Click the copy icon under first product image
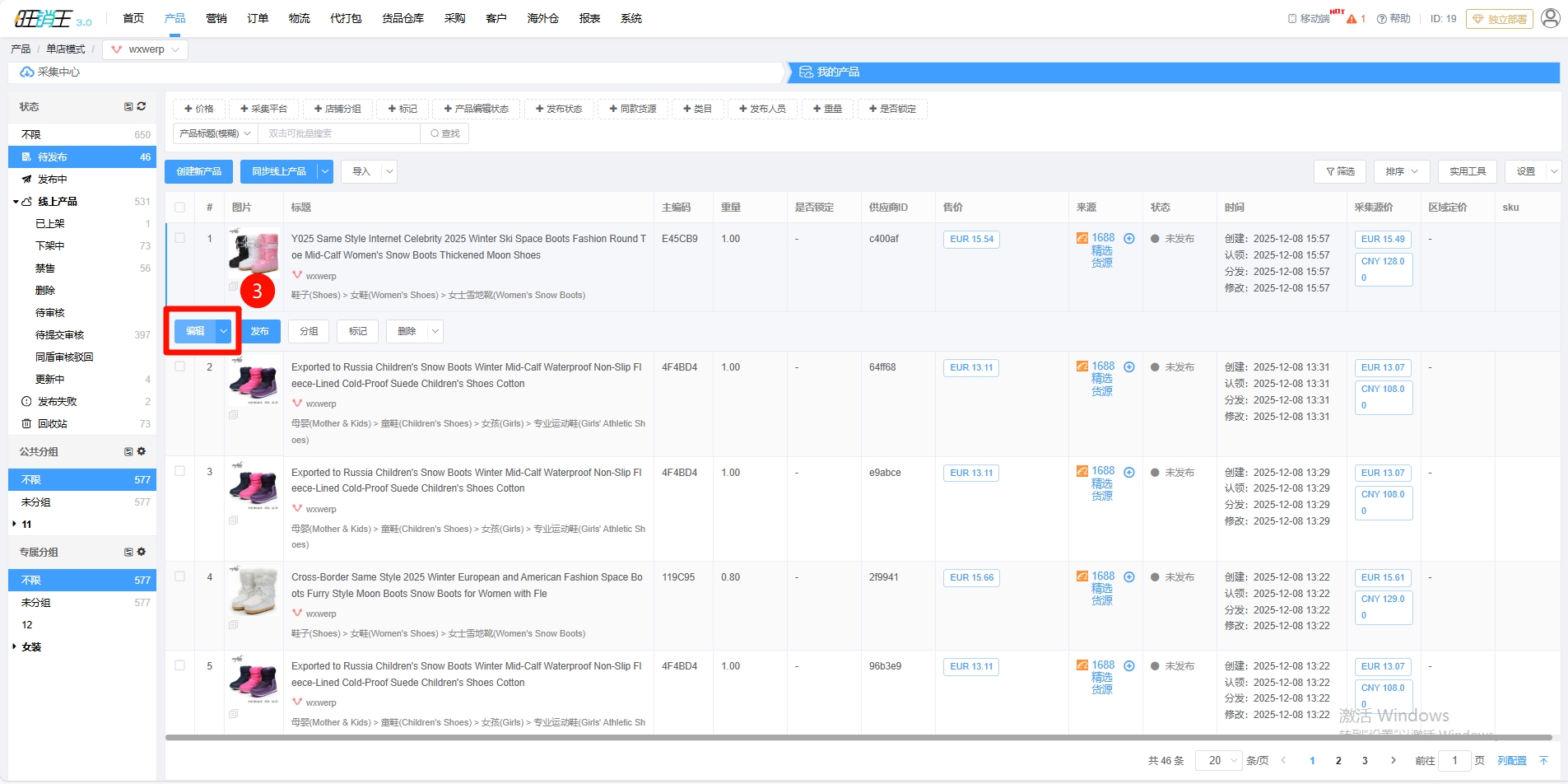Viewport: 1568px width, 784px height. (234, 287)
